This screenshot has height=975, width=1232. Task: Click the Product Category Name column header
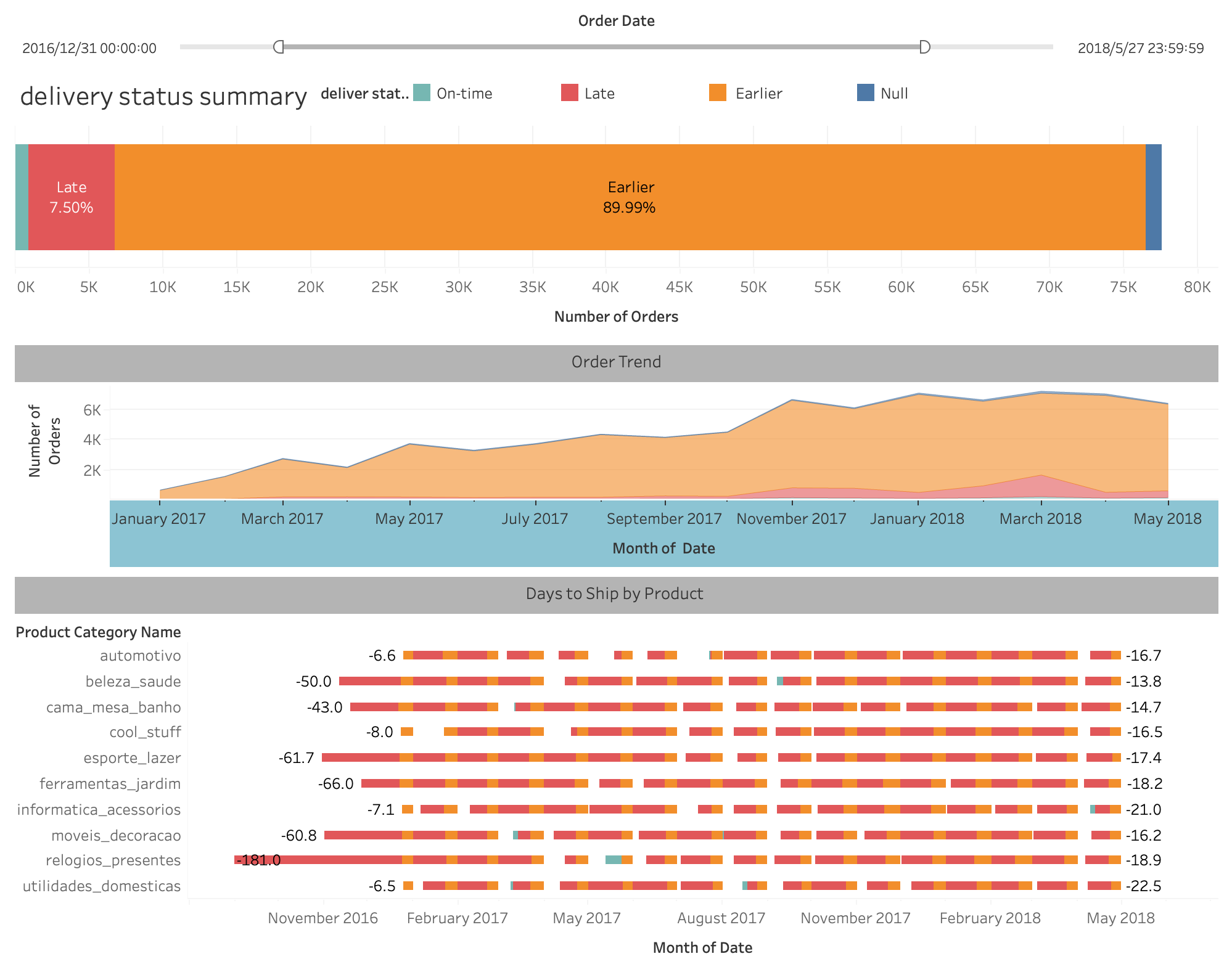tap(98, 632)
